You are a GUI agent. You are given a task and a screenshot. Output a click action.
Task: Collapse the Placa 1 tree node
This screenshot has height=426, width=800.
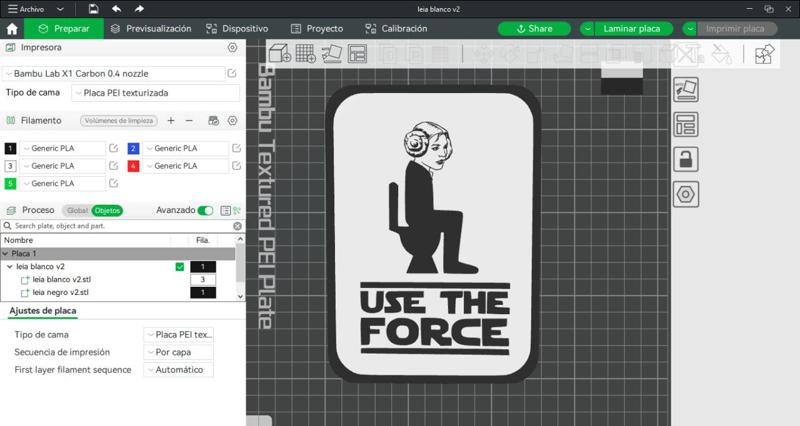point(5,254)
